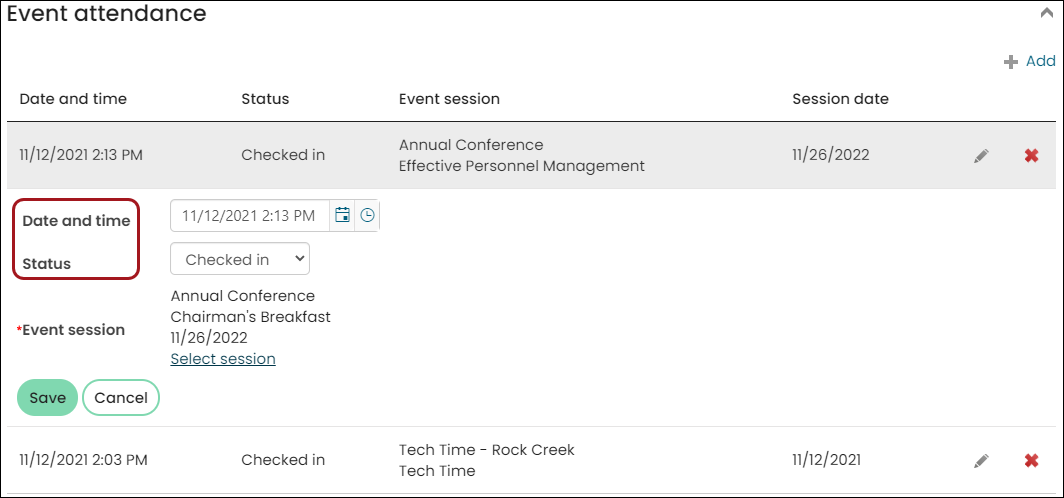Open the clock time picker icon
Viewport: 1064px width, 498px height.
367,216
